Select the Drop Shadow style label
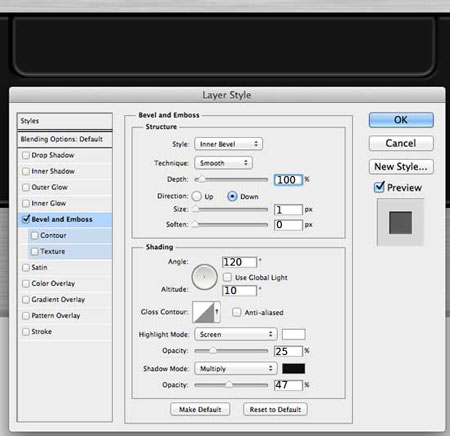 point(53,155)
